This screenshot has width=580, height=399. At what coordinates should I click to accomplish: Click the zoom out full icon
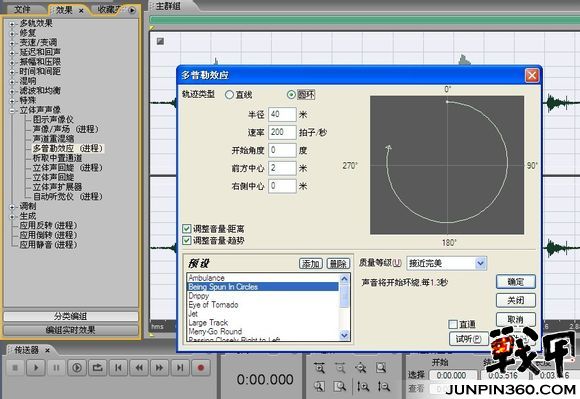(x=361, y=368)
